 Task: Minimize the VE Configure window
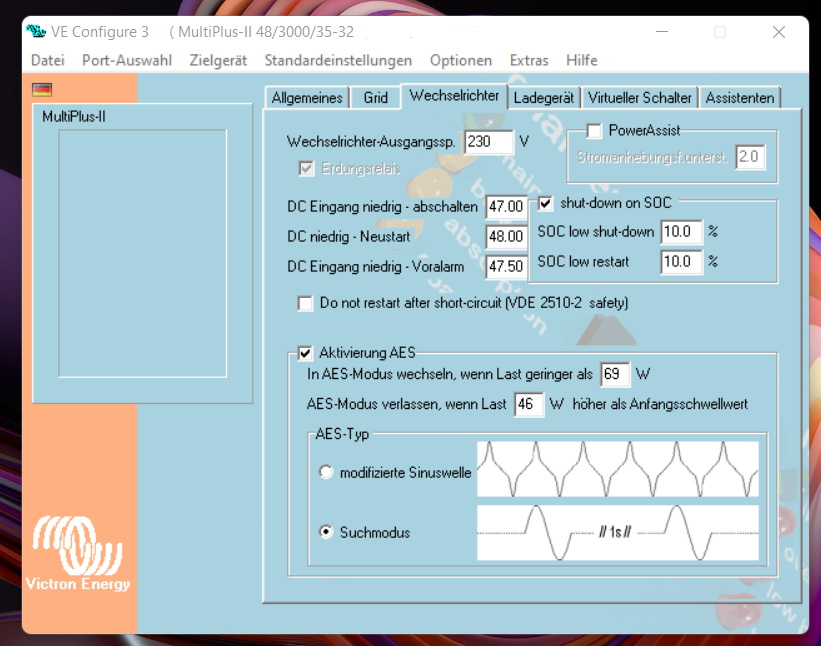click(662, 32)
